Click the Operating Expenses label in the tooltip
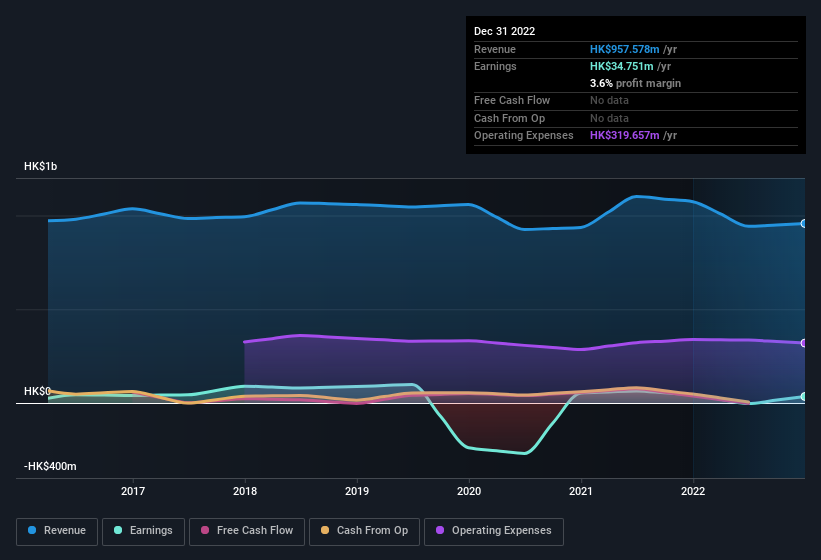This screenshot has height=560, width=821. tap(524, 136)
